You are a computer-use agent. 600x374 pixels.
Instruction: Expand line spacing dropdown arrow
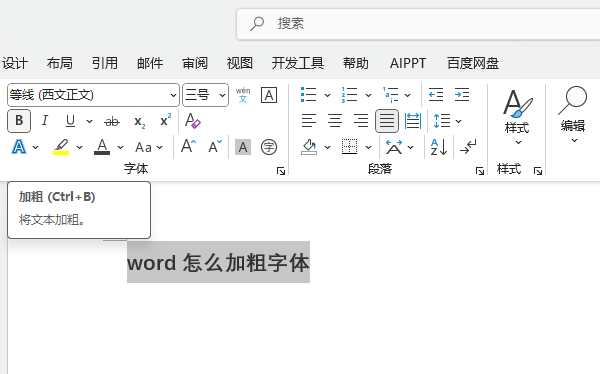[x=459, y=121]
